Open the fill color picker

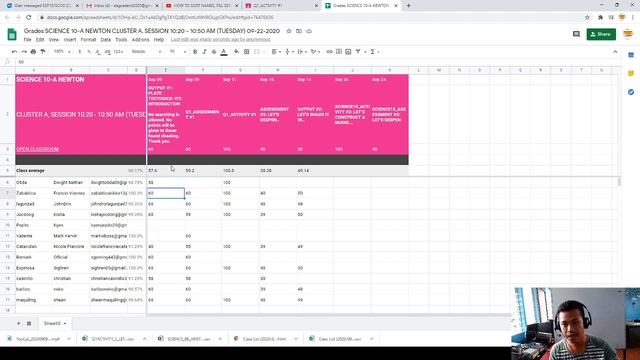[237, 52]
